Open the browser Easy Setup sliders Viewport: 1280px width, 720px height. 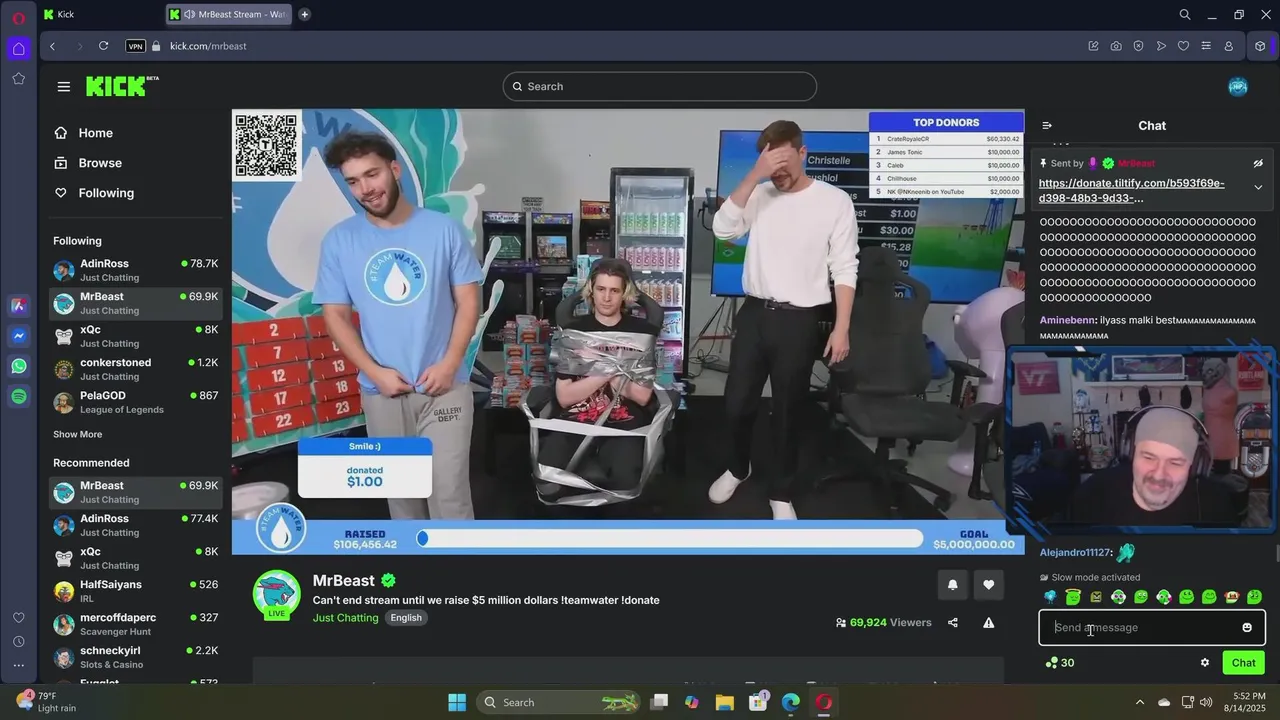[x=1206, y=46]
